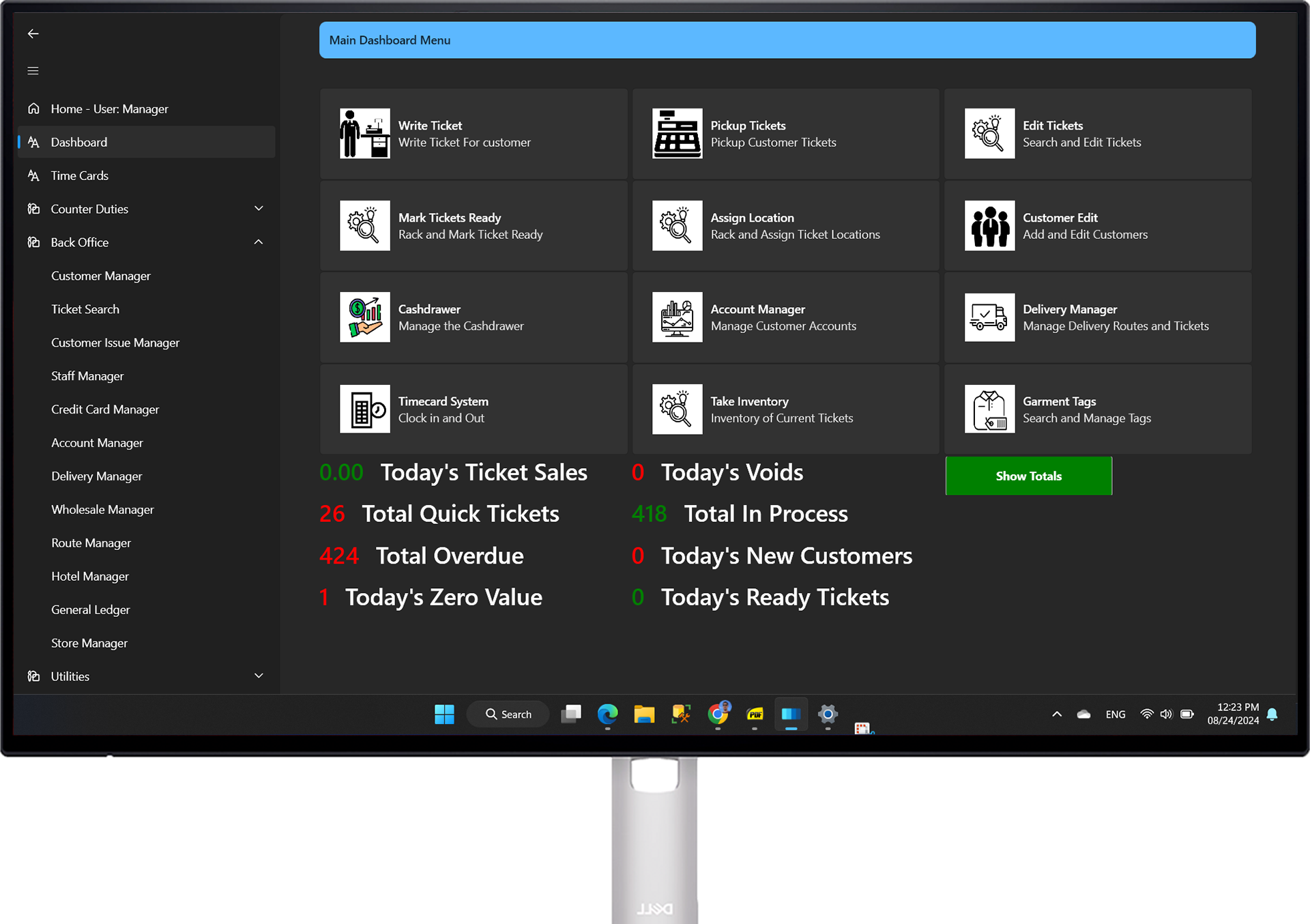
Task: Toggle the hamburger navigation menu
Action: click(x=33, y=70)
